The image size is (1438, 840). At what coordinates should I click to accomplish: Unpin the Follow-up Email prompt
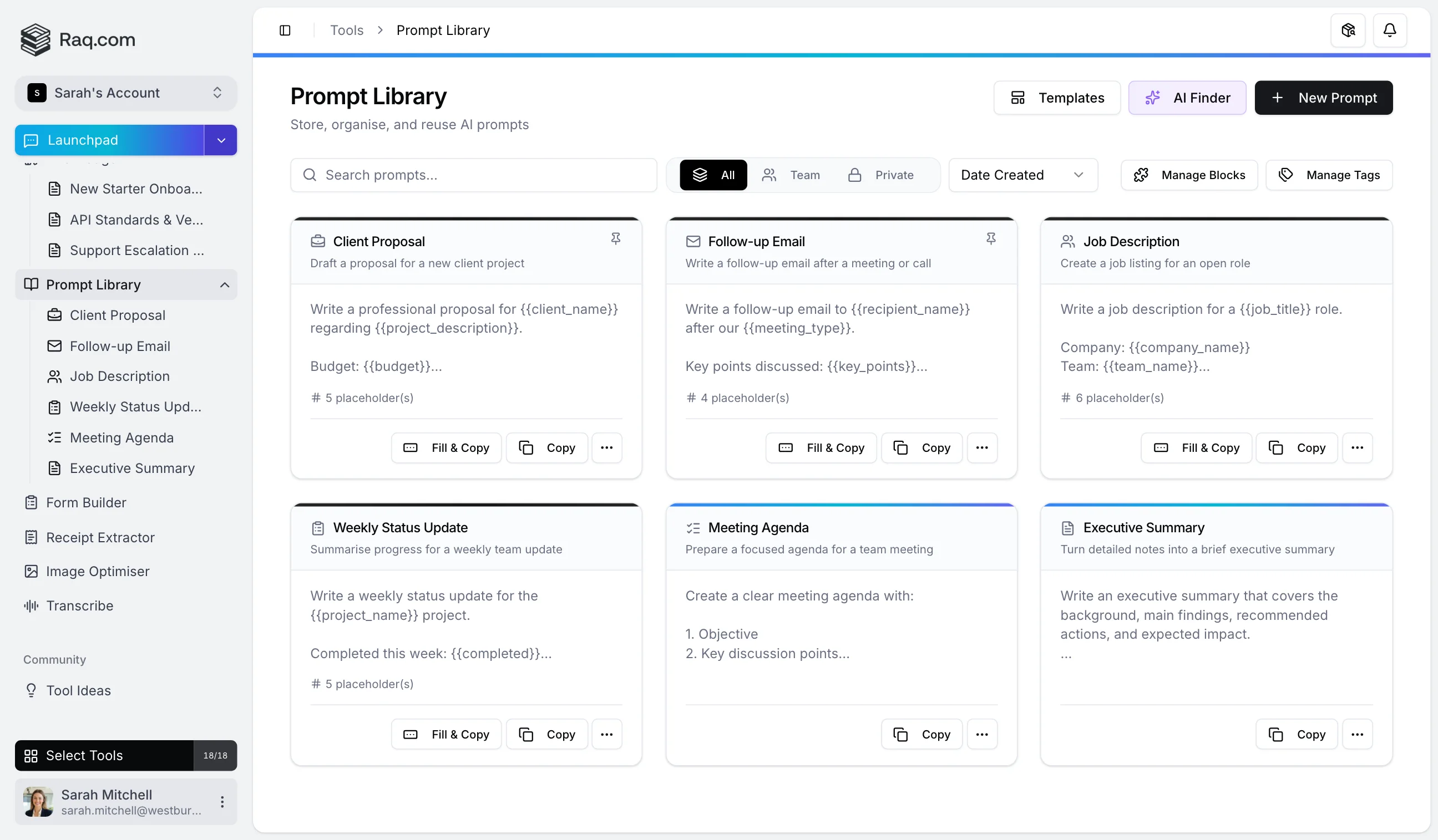pos(991,238)
